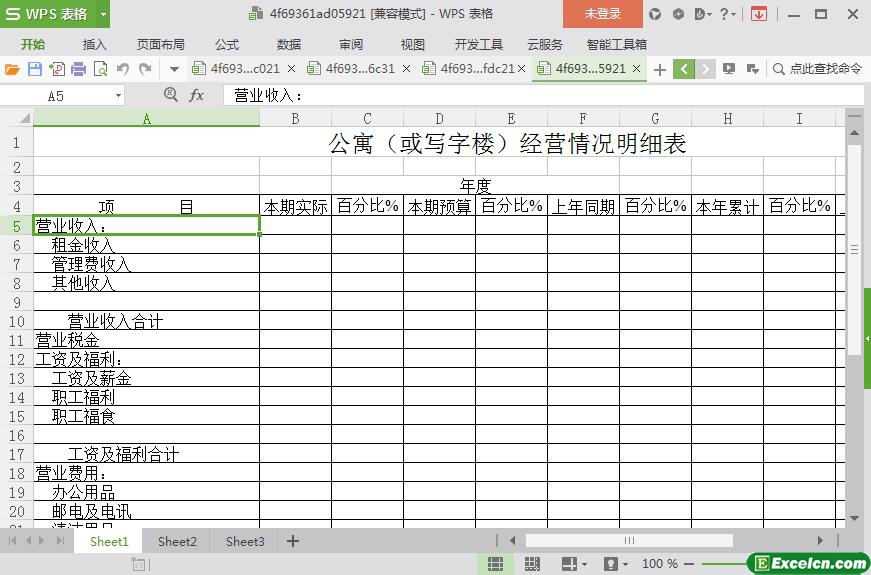
Task: Open the 数据 ribbon tab
Action: click(x=289, y=44)
